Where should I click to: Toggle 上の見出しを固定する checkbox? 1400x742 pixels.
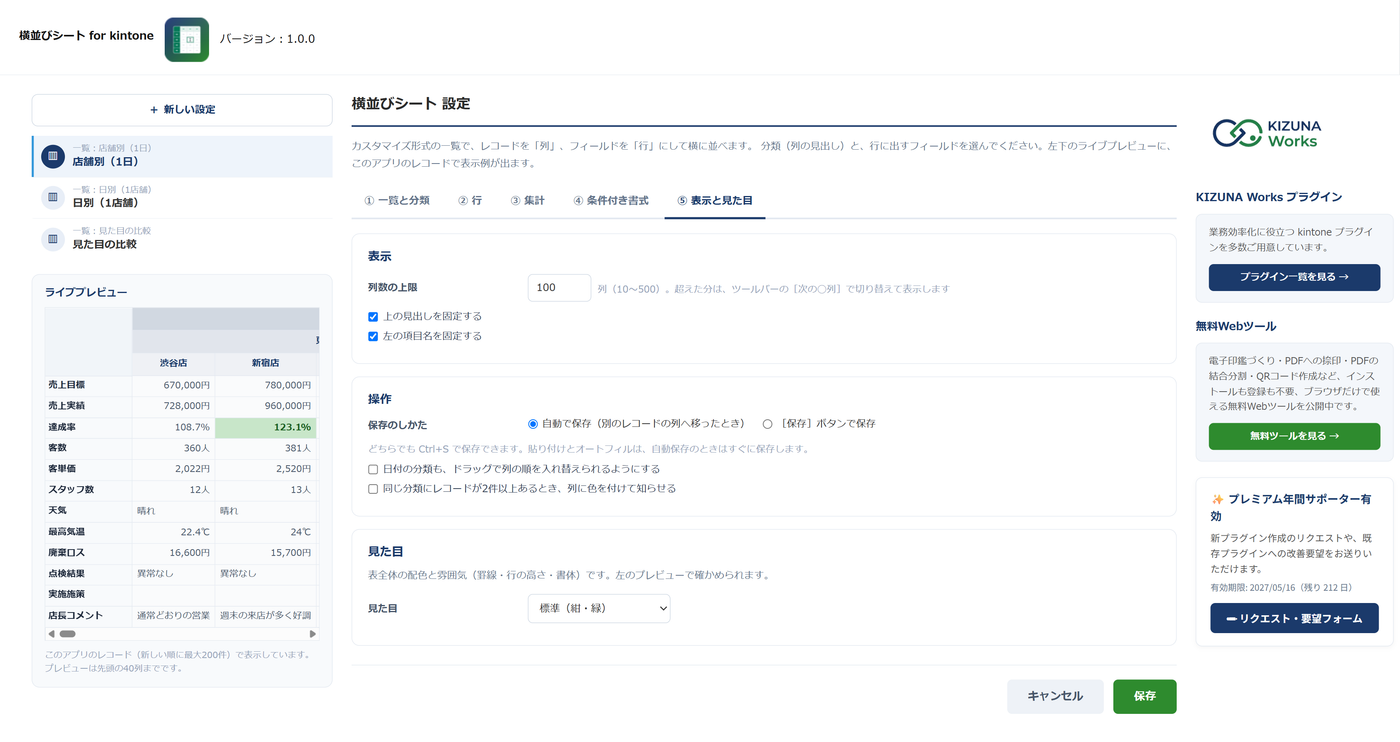point(373,317)
